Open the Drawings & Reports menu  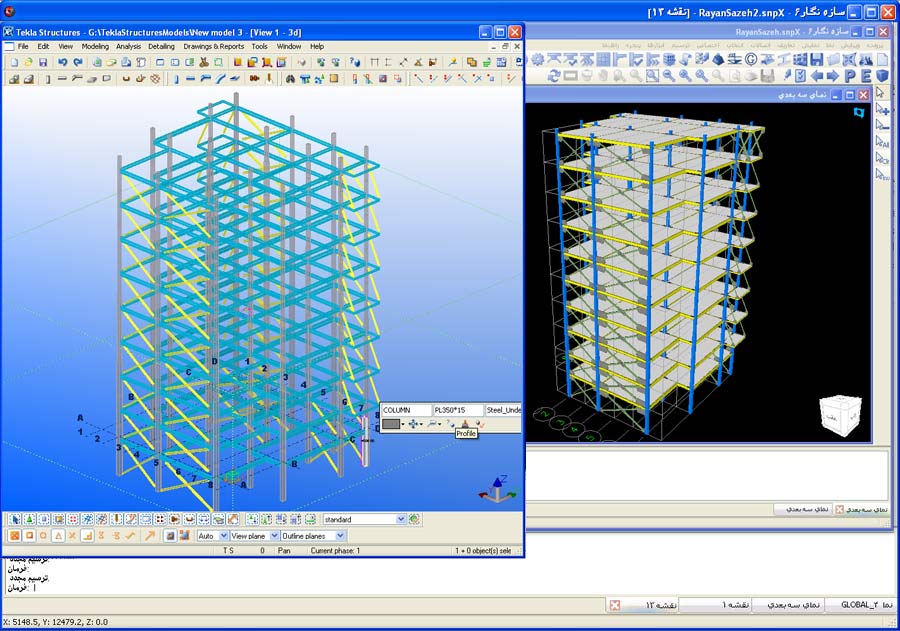tap(213, 46)
